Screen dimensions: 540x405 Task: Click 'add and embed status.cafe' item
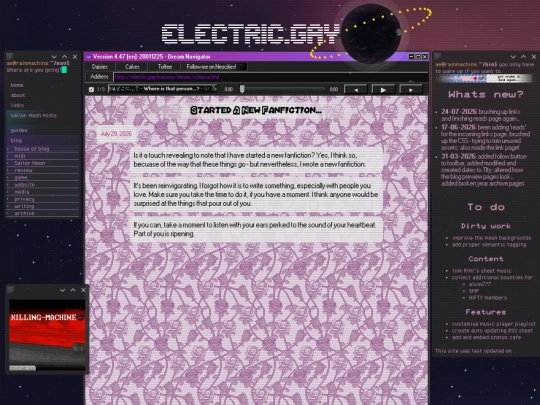click(x=486, y=337)
